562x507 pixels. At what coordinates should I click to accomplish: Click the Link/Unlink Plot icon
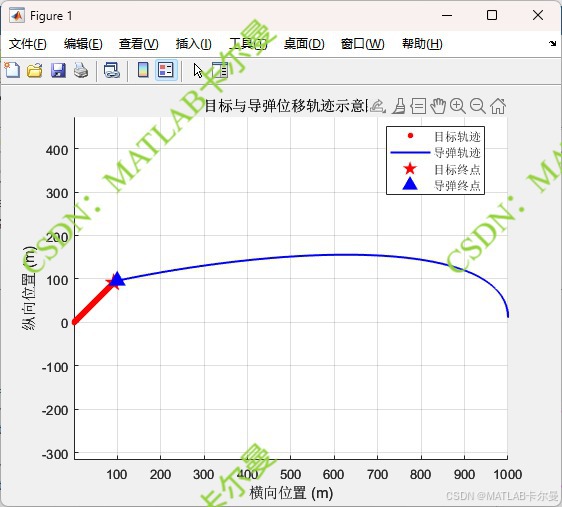pos(112,70)
